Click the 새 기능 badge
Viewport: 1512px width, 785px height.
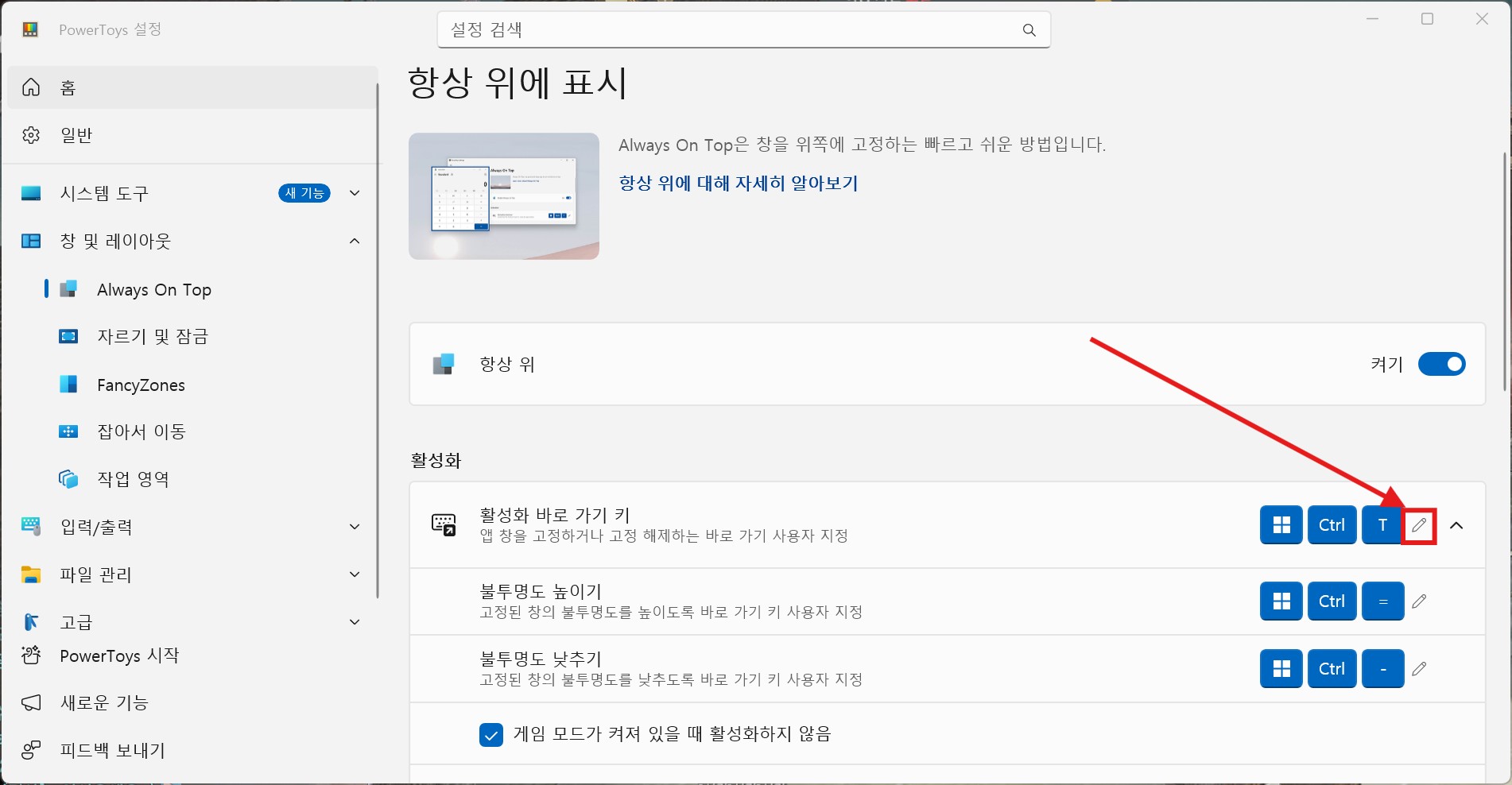pyautogui.click(x=304, y=193)
